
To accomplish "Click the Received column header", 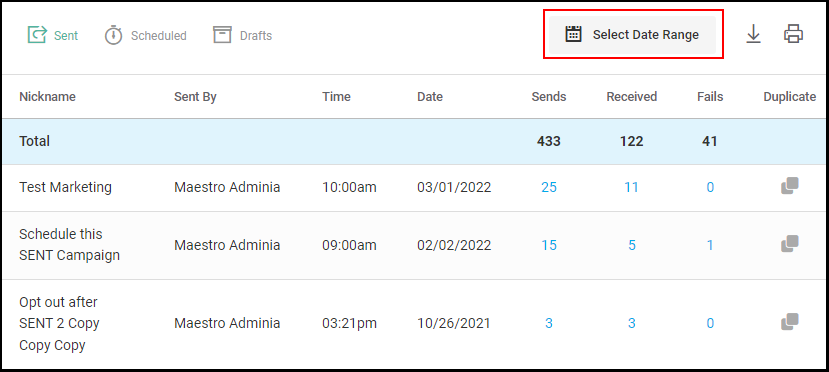I will (632, 97).
